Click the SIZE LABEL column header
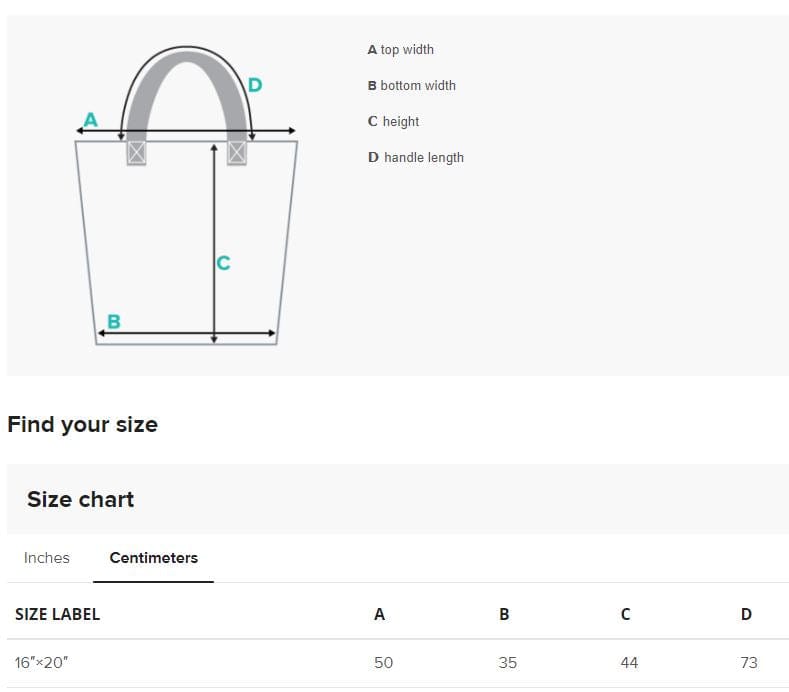Screen dimensions: 789x692 coord(57,614)
